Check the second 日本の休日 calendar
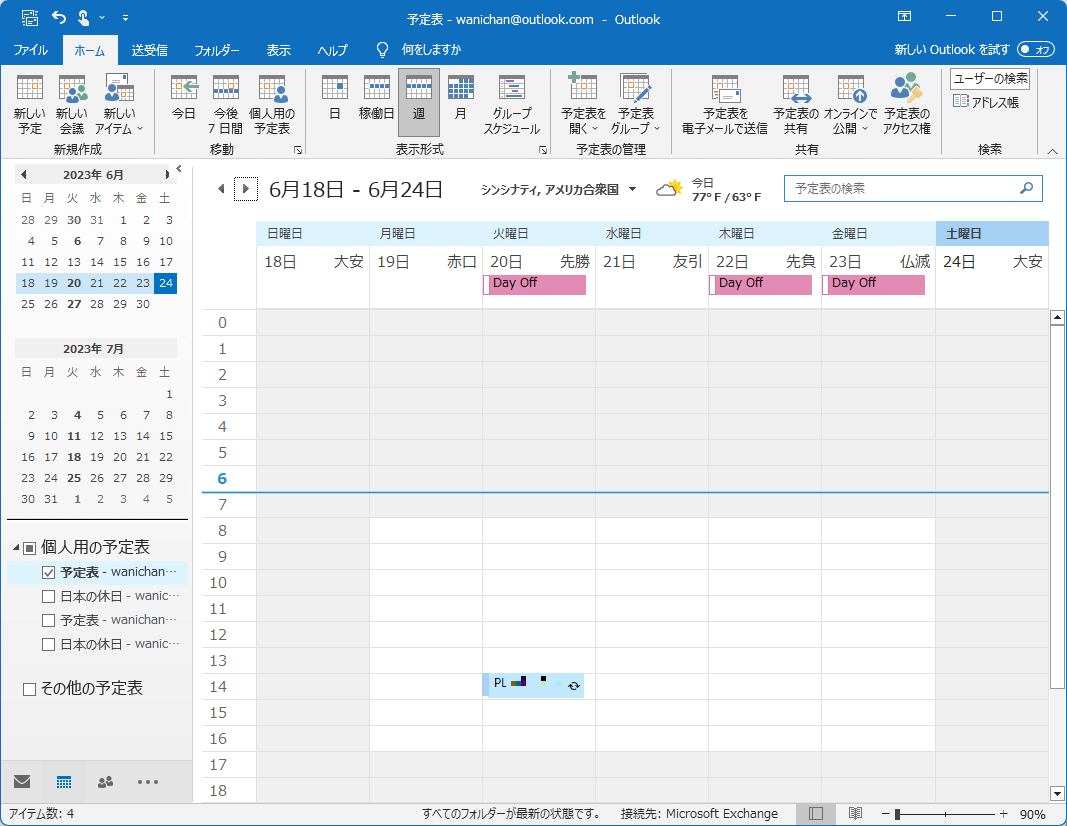 point(48,644)
